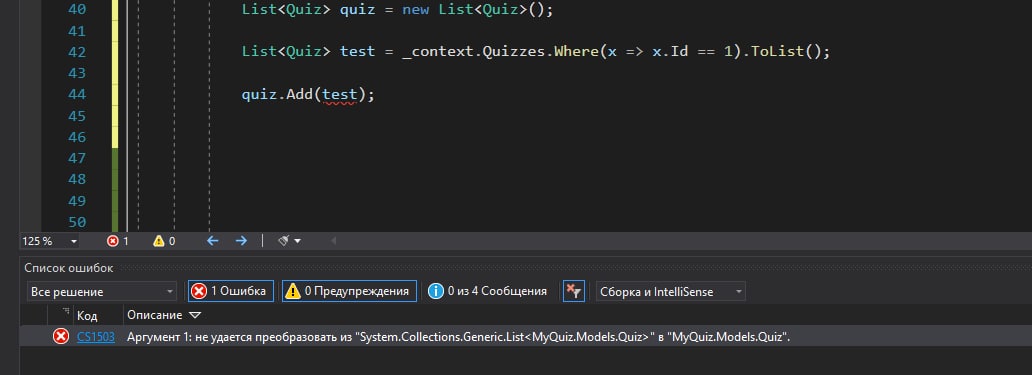
Task: Click the yellow warning count indicator
Action: pyautogui.click(x=164, y=241)
